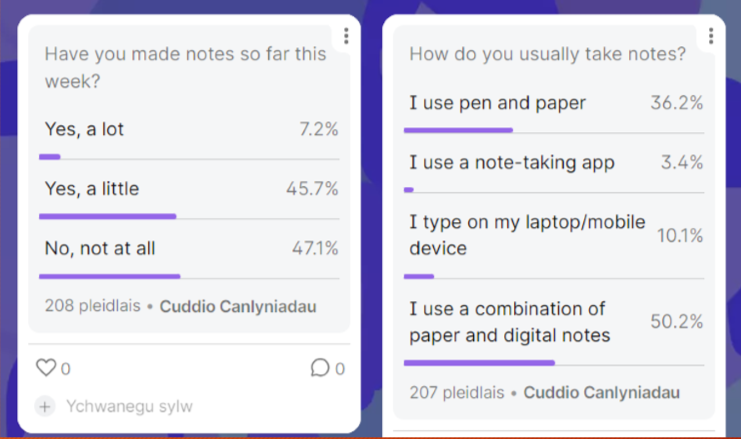The image size is (741, 439).
Task: Click the plus icon beside Ychwanegu sylw
Action: 44,406
